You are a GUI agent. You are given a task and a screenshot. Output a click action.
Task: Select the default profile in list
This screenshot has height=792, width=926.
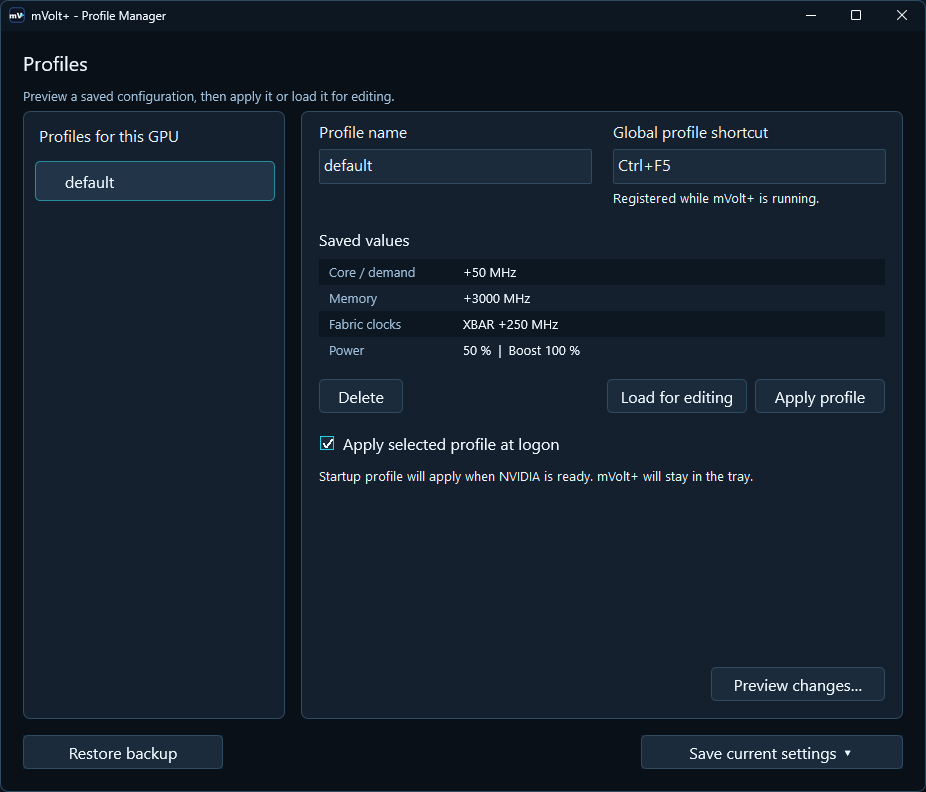155,181
